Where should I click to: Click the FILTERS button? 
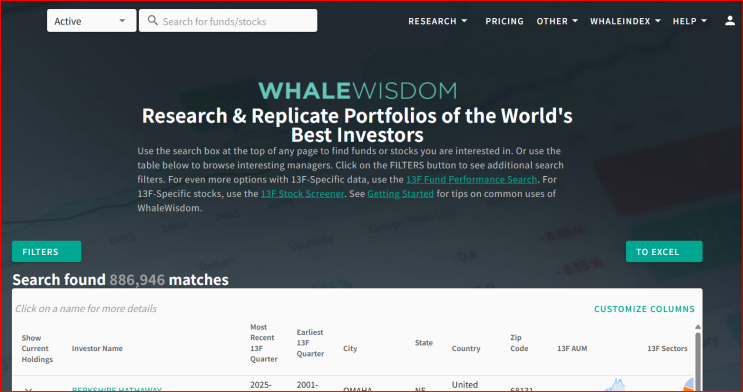click(46, 252)
